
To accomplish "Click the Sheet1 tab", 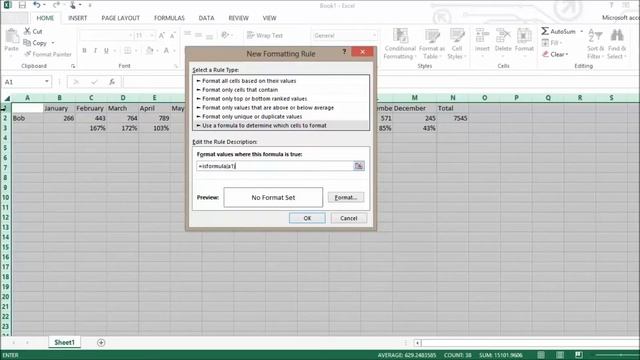I will (64, 342).
